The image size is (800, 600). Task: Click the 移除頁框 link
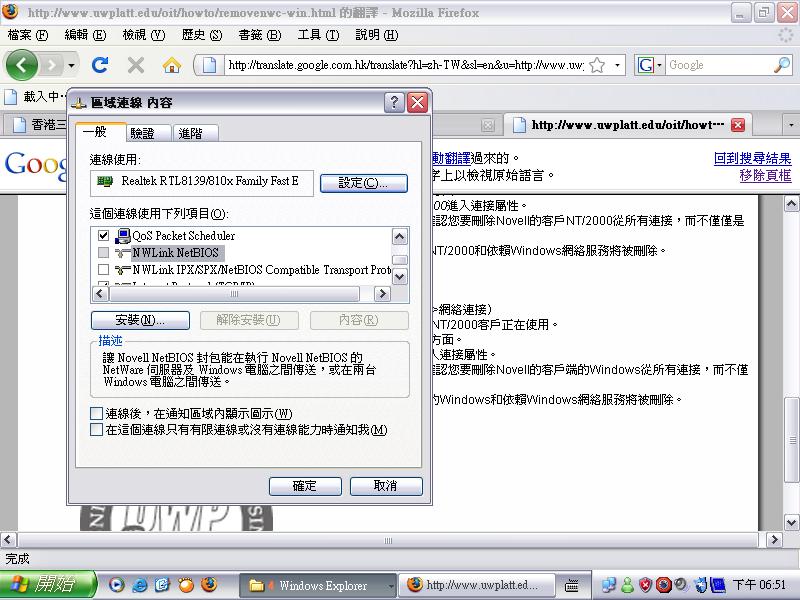pyautogui.click(x=766, y=175)
